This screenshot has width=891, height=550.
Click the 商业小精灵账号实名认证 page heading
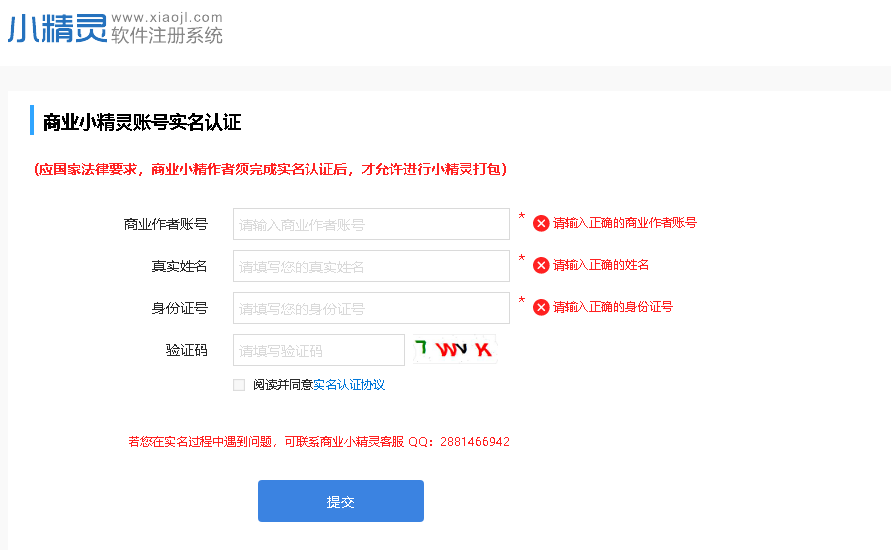142,123
